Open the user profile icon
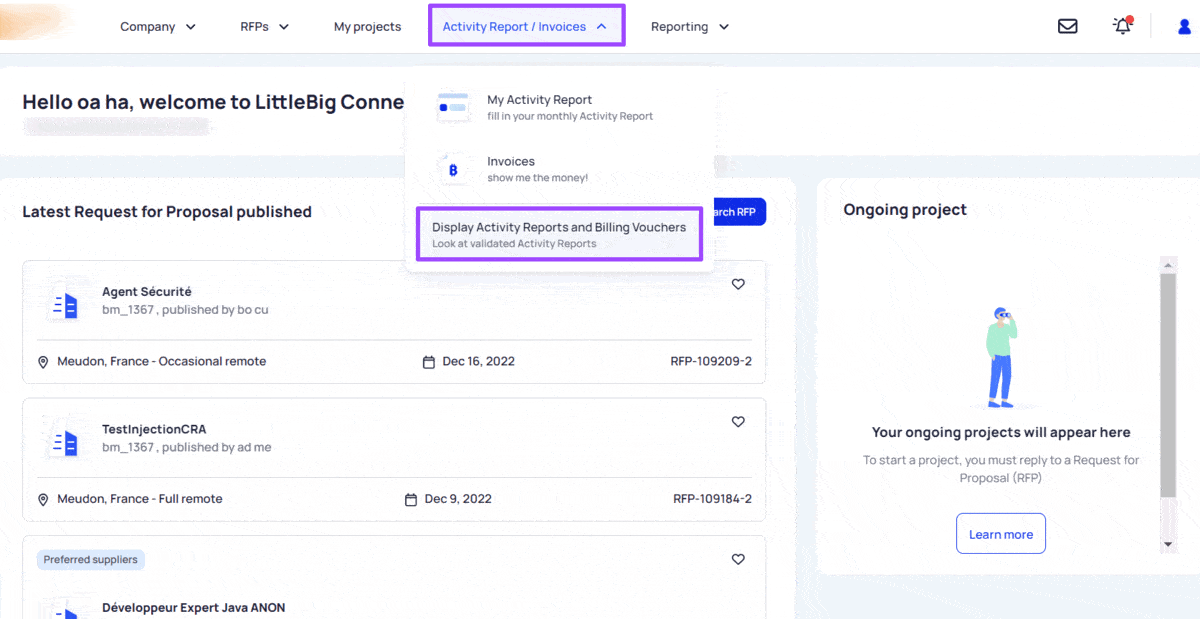This screenshot has height=619, width=1200. (1185, 27)
